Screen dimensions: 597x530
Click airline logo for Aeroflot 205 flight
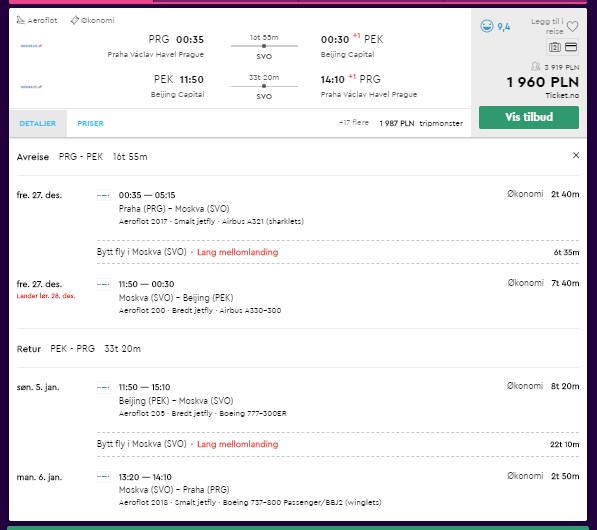click(x=104, y=388)
